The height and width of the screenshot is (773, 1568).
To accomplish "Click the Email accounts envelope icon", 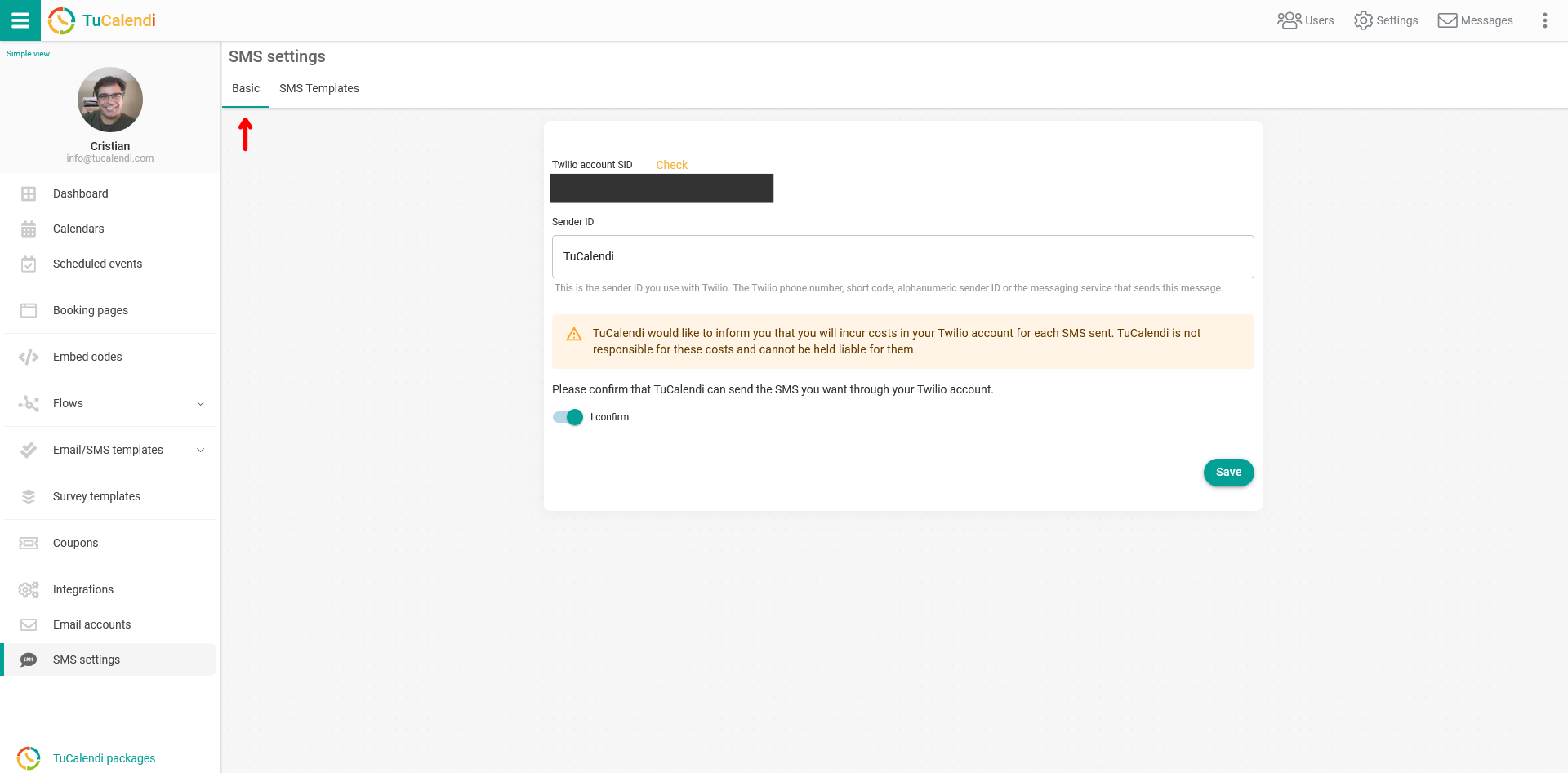I will (29, 624).
